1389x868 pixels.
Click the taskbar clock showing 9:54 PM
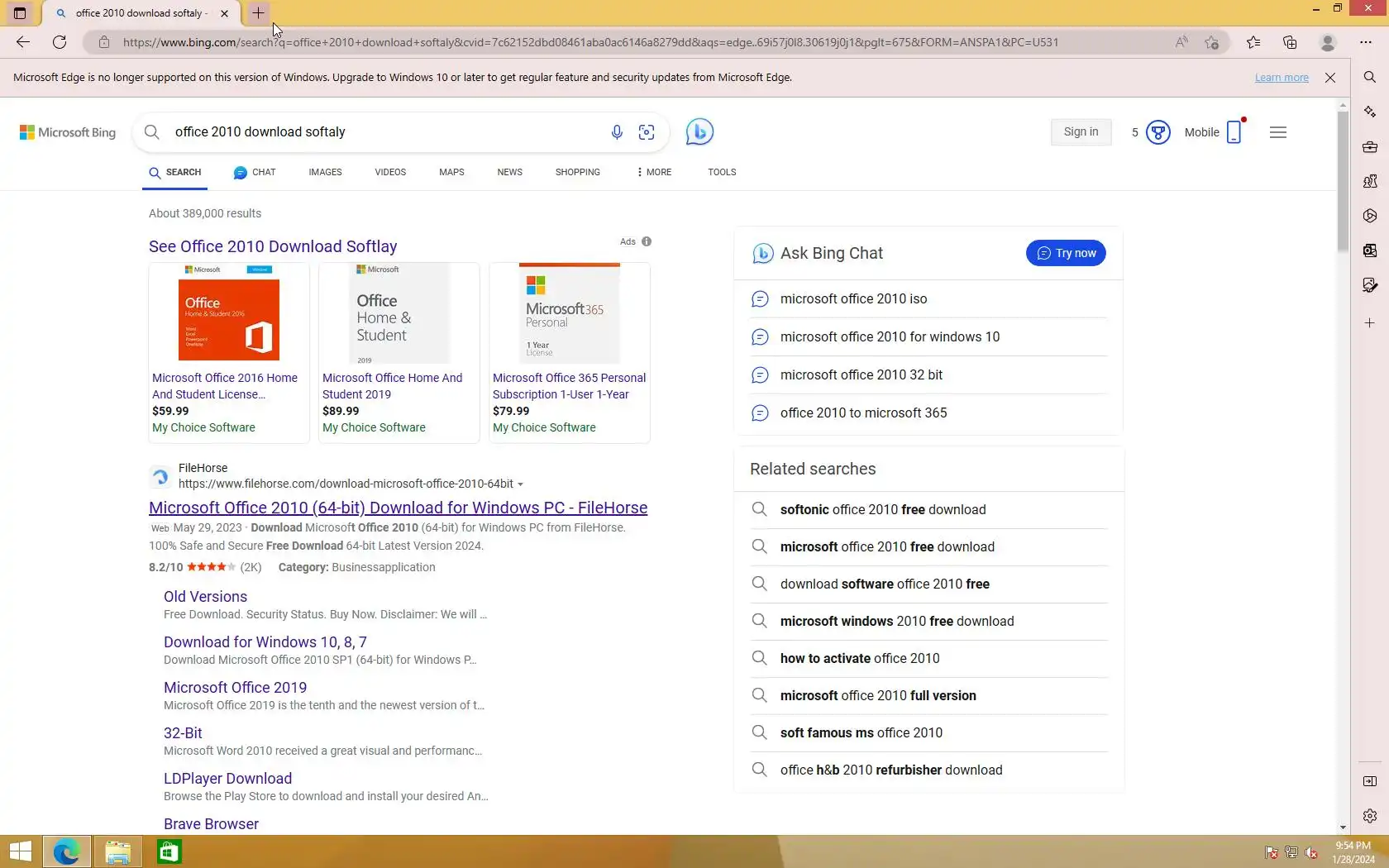click(x=1353, y=852)
